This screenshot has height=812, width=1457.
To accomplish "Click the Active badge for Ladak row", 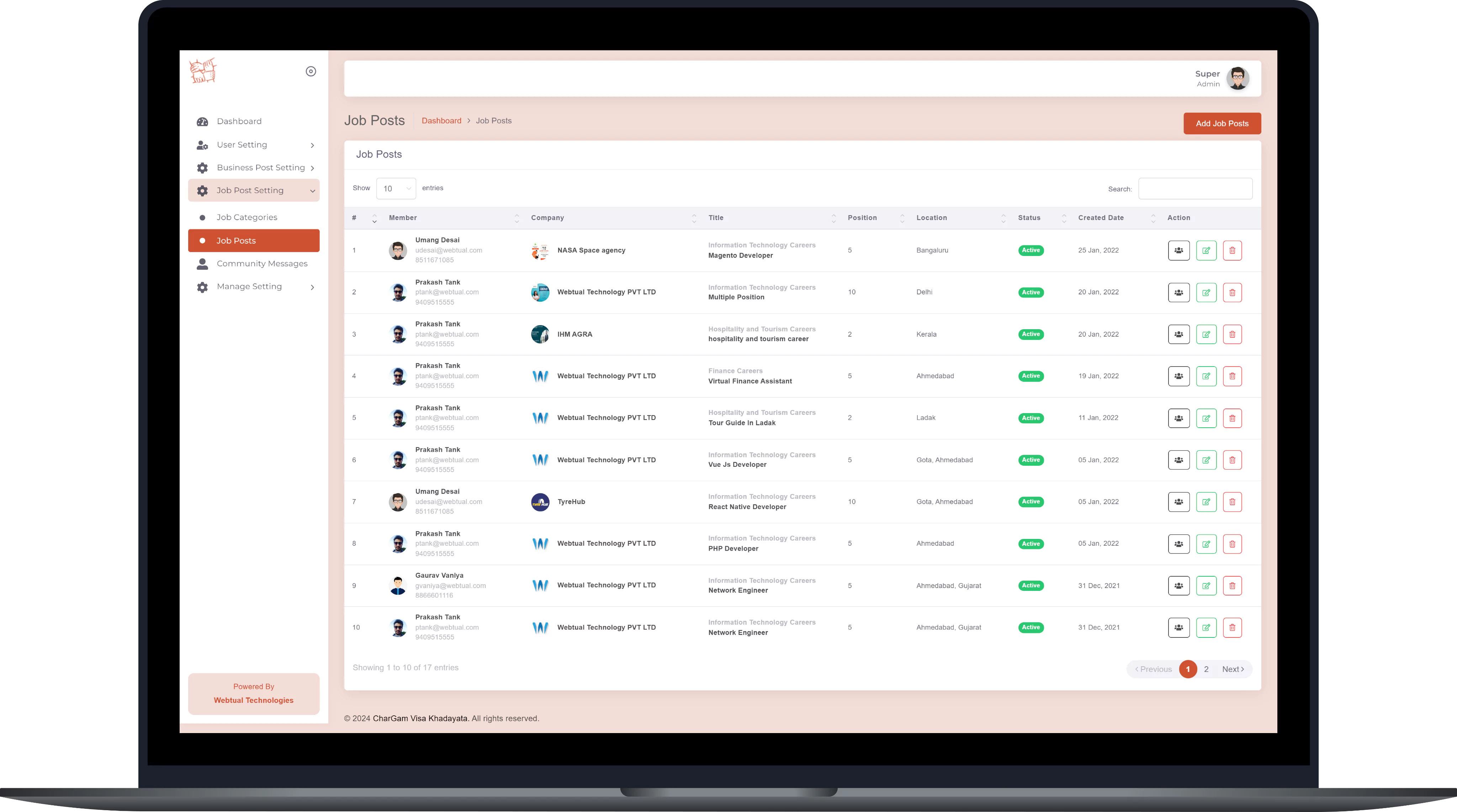I will click(1031, 418).
